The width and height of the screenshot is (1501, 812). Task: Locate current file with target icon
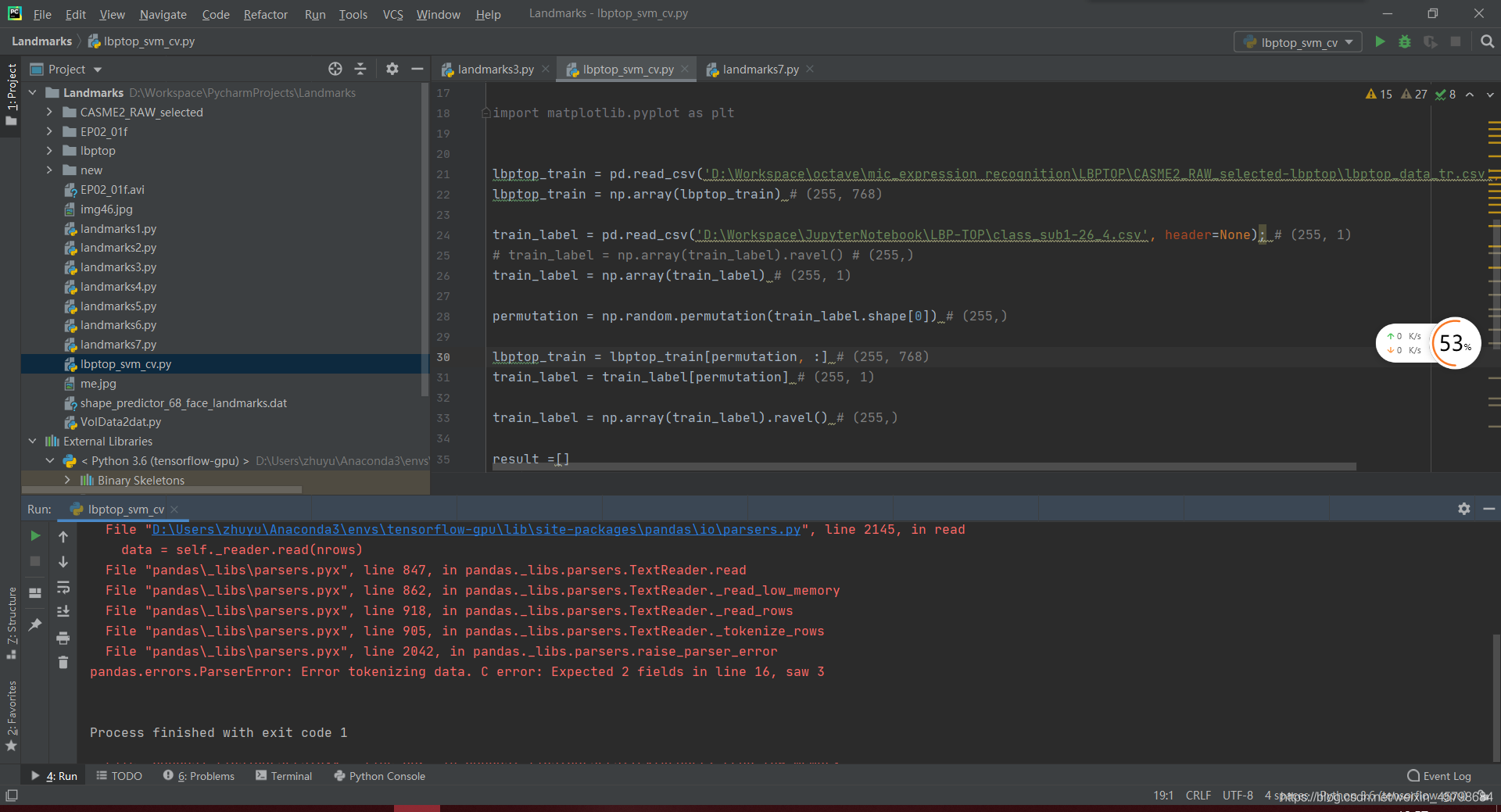335,69
